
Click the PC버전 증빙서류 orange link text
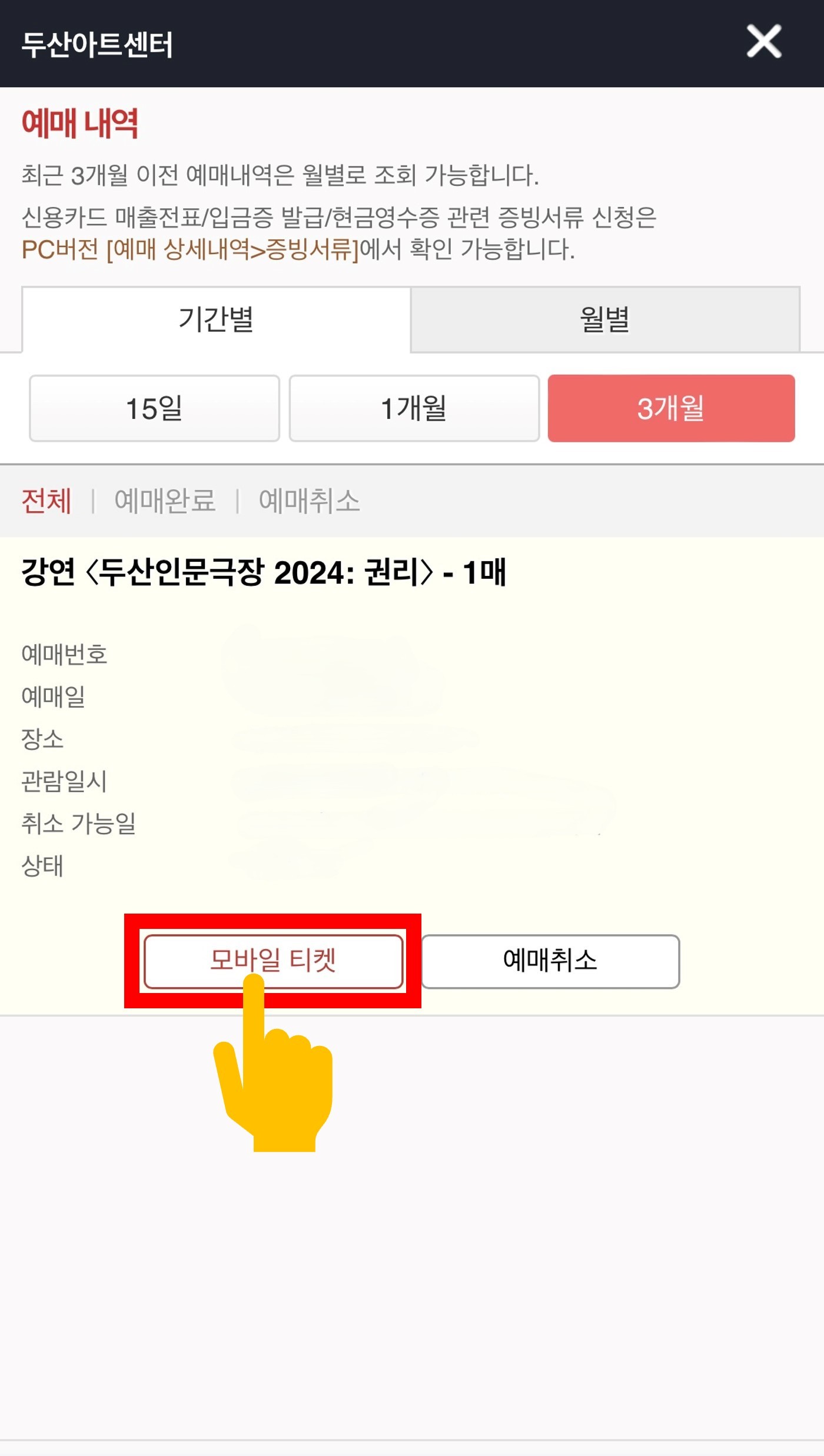coord(190,249)
